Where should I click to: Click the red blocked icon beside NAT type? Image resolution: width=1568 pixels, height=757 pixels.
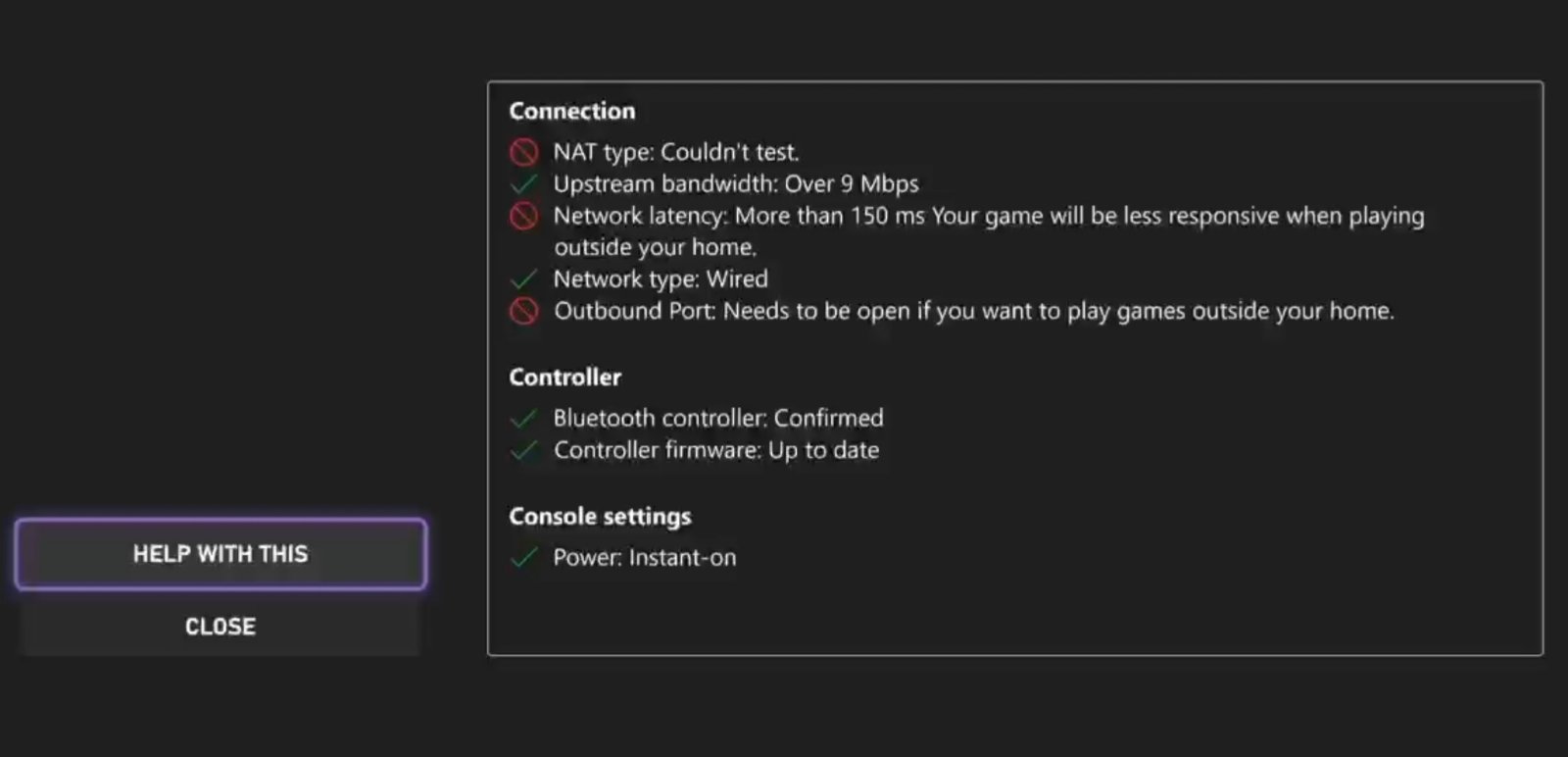[524, 152]
